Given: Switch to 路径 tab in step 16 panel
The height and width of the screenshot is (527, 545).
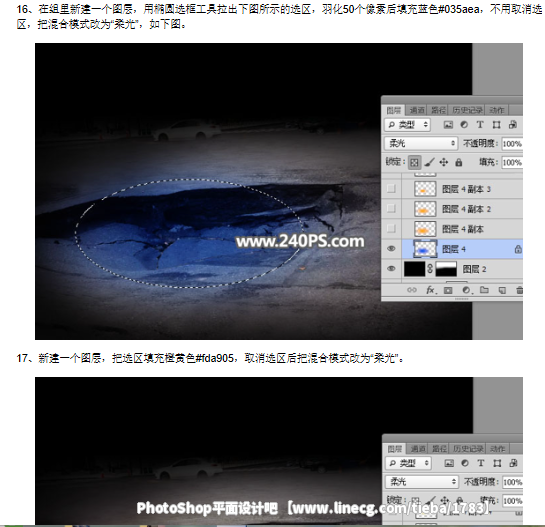Looking at the screenshot, I should point(438,110).
